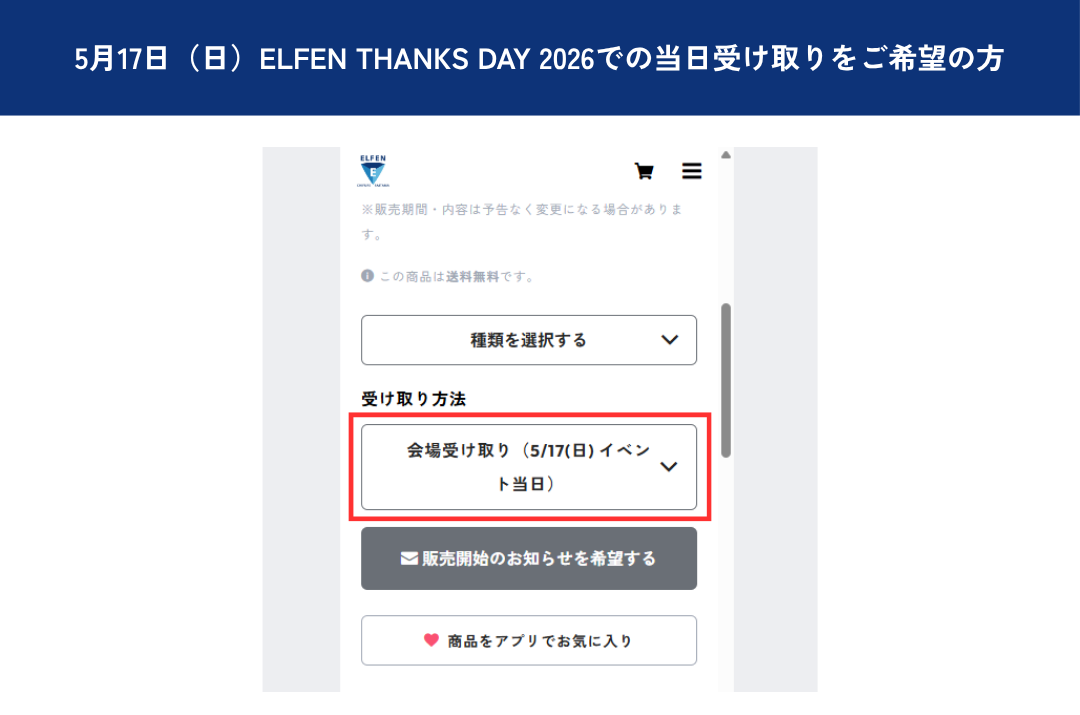This screenshot has height=715, width=1080.
Task: Open the shopping cart
Action: coord(644,171)
